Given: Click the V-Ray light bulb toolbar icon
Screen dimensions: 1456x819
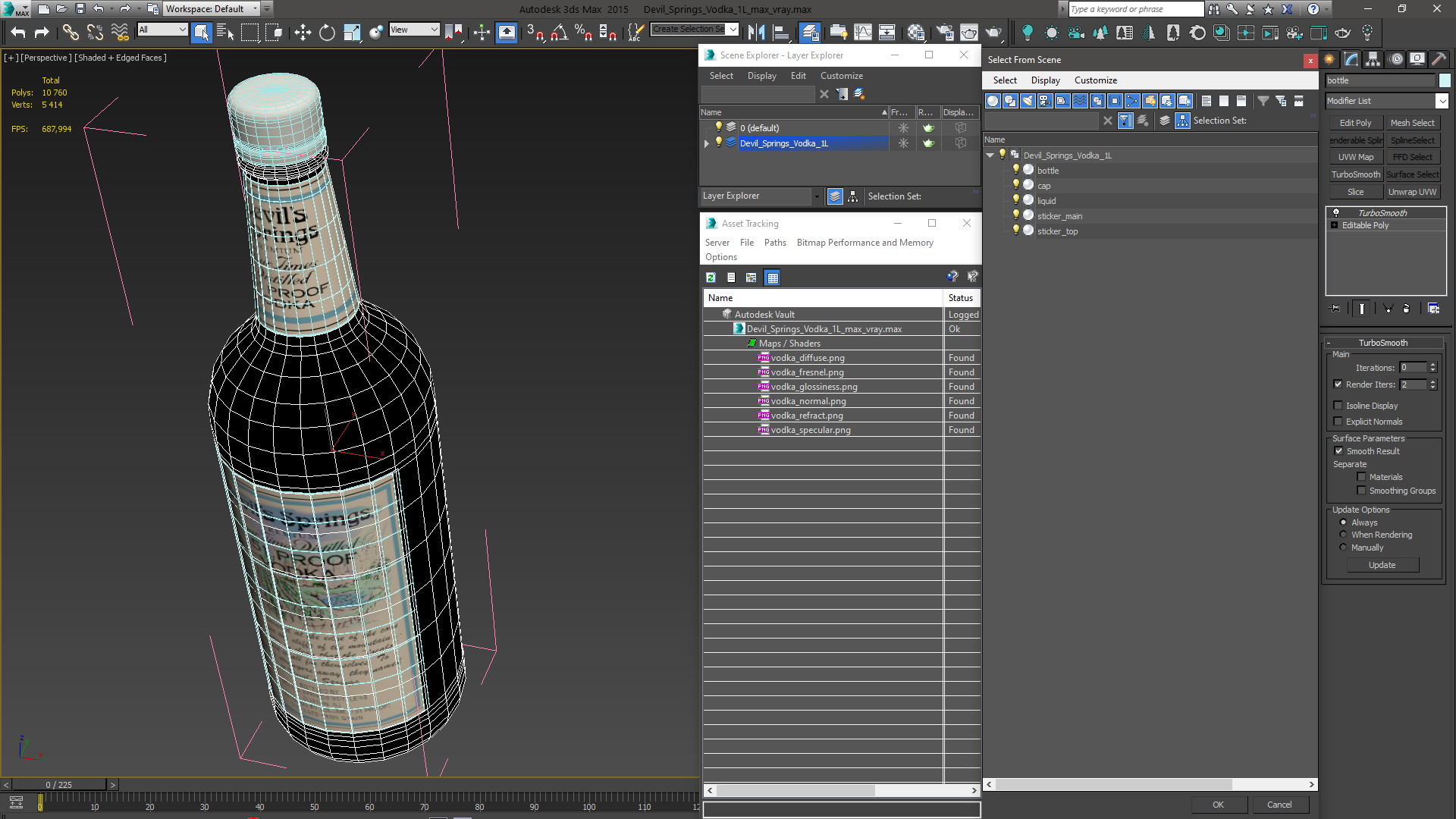Looking at the screenshot, I should tap(1028, 32).
